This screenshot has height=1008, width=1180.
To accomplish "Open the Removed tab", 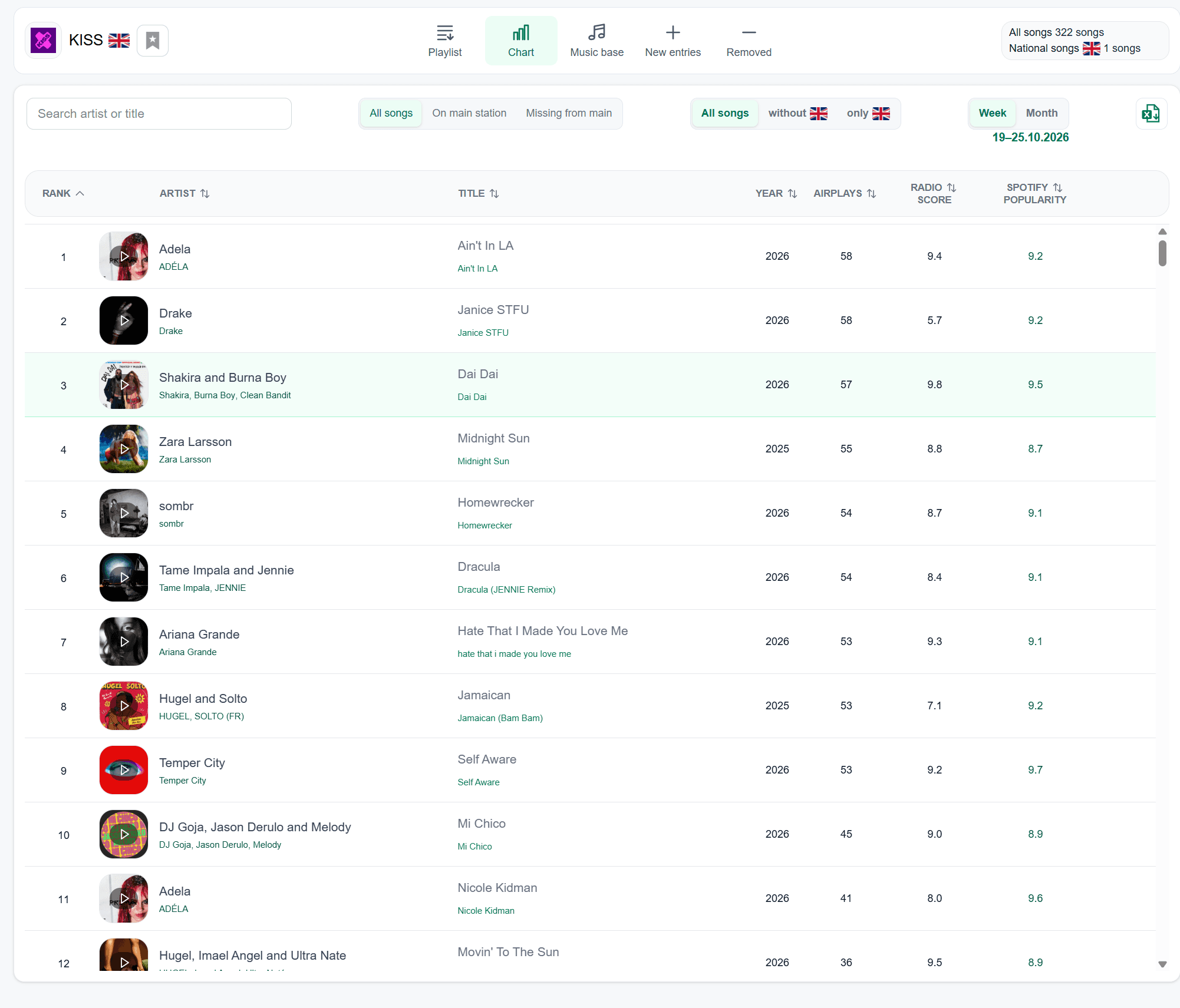I will [x=749, y=41].
